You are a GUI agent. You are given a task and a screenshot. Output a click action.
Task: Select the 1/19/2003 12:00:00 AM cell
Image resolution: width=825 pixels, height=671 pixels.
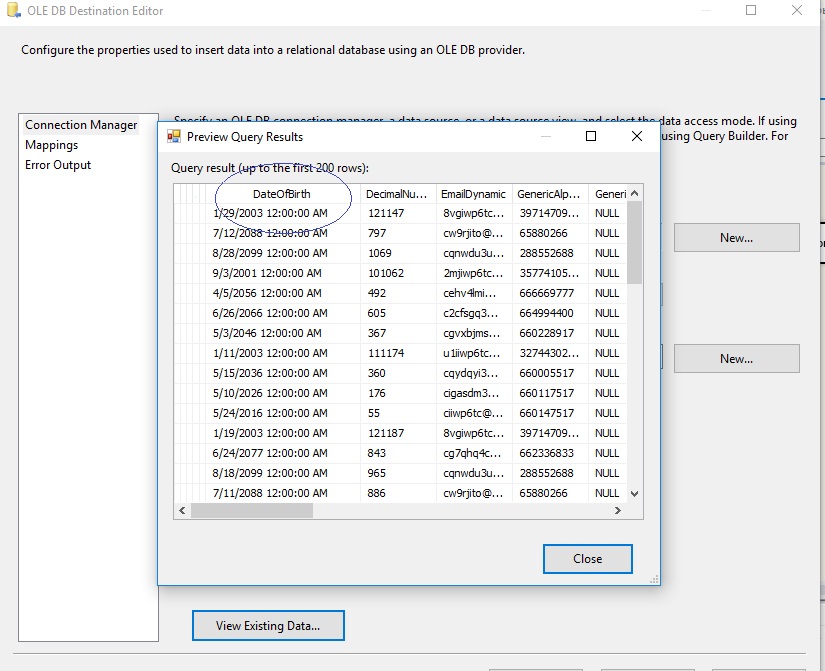(283, 433)
